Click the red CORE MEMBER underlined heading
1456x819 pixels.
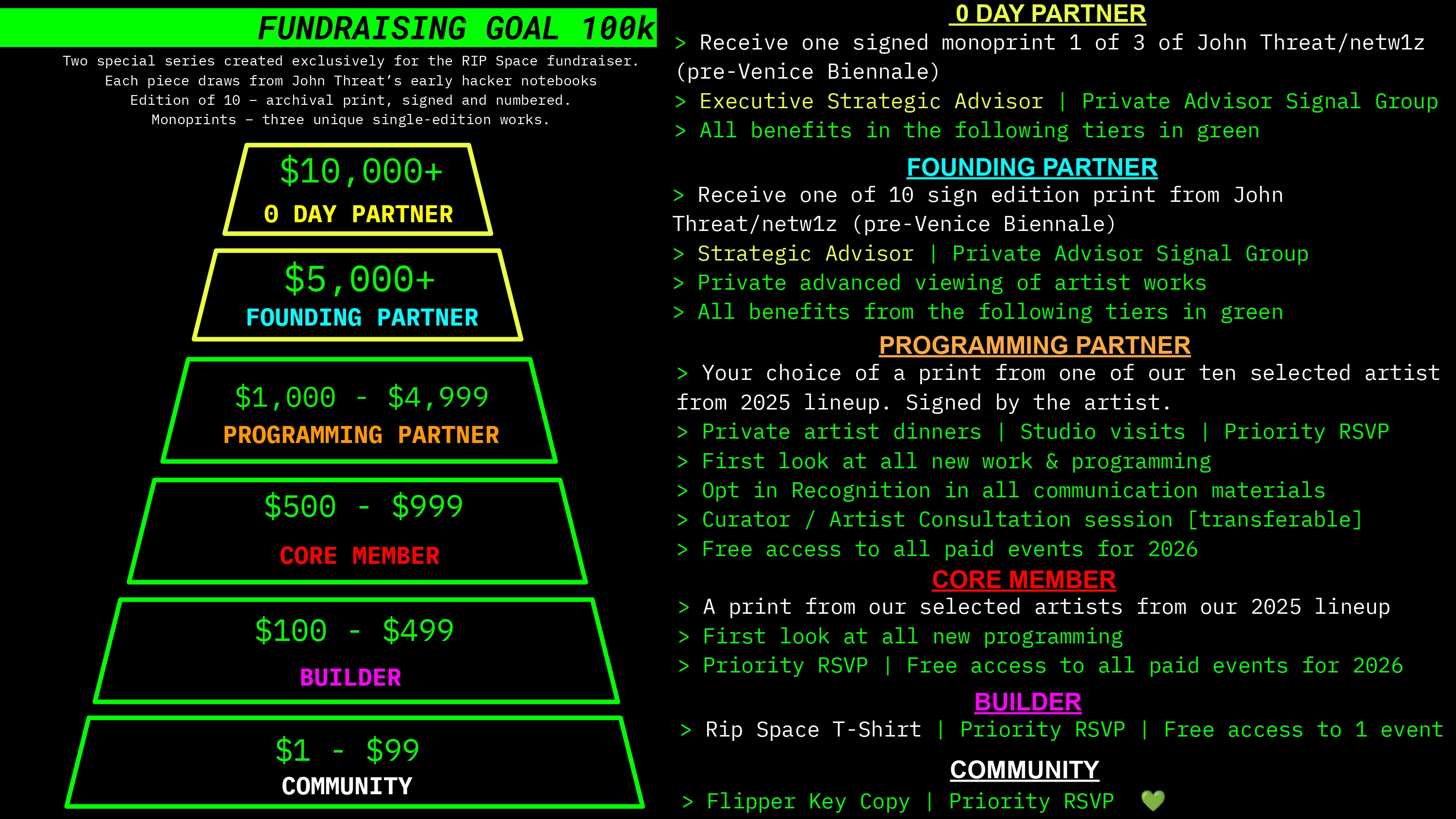pos(1024,580)
